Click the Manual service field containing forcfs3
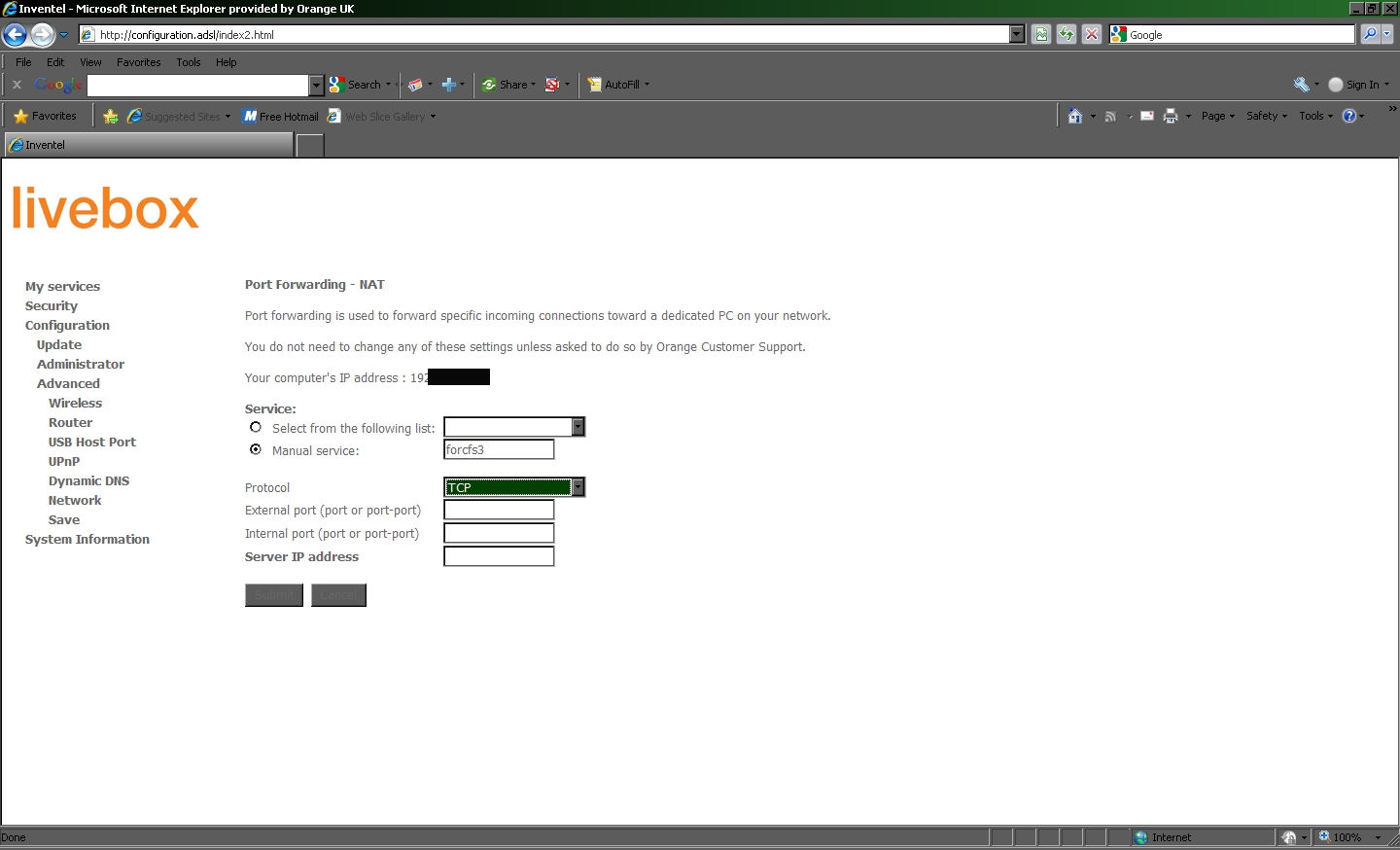 coord(499,449)
